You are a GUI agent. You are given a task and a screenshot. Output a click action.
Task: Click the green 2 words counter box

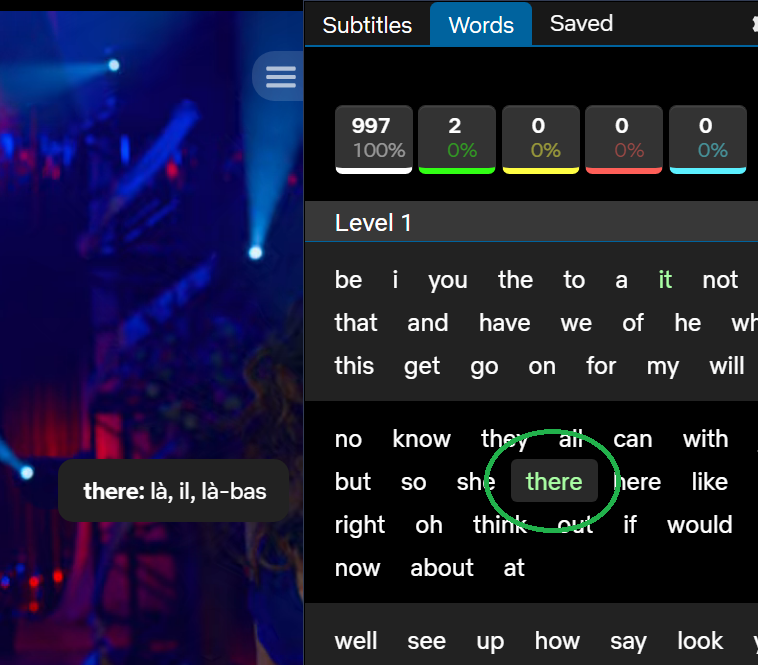[x=456, y=138]
